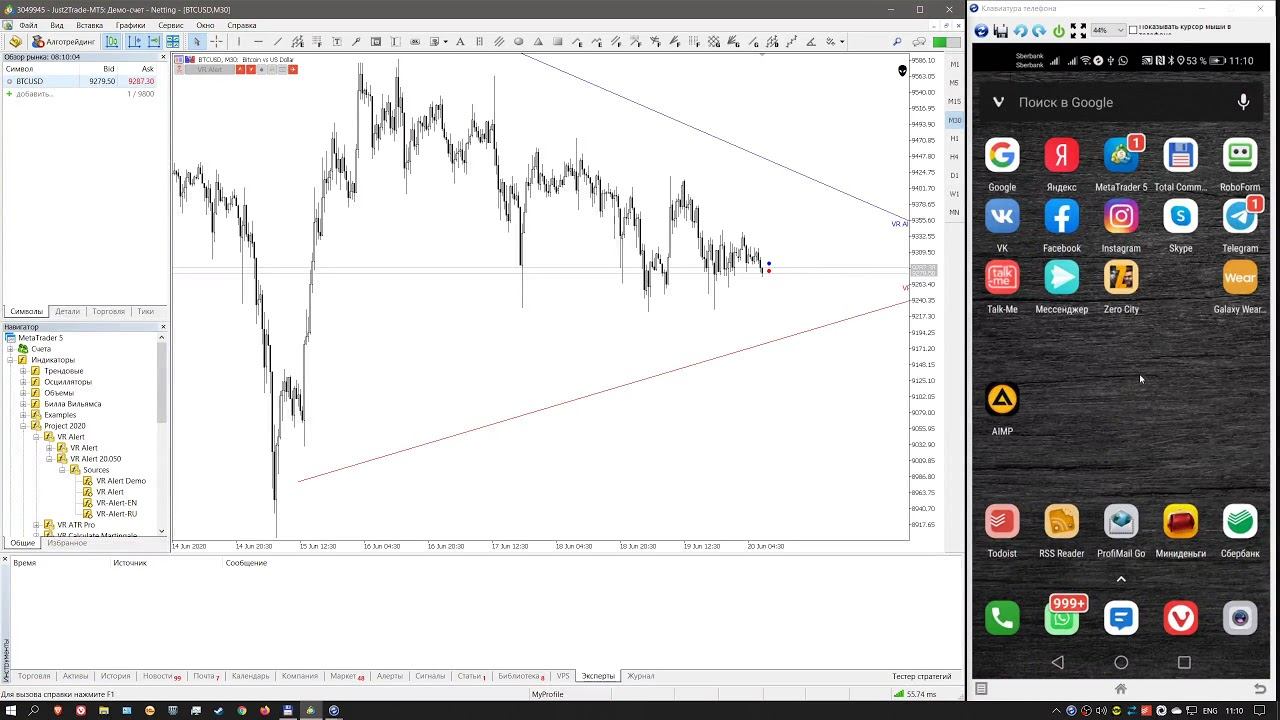Switch chart timeframe to D1
Screen dimensions: 1280x720
point(954,176)
